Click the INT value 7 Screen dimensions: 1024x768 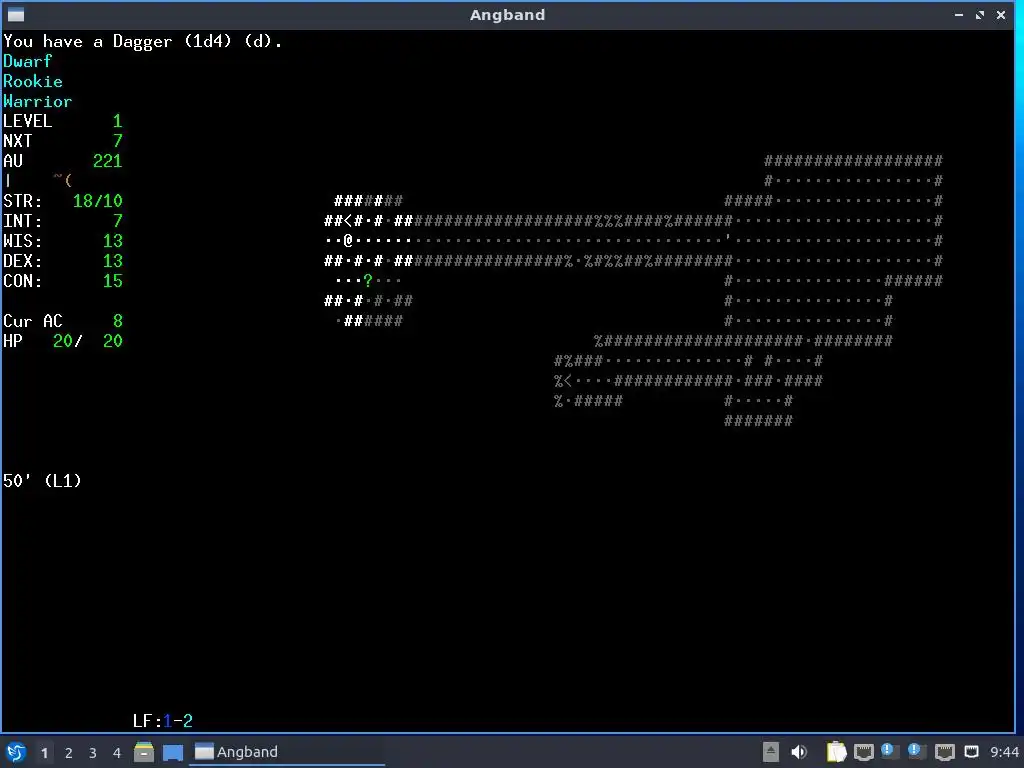click(x=118, y=221)
